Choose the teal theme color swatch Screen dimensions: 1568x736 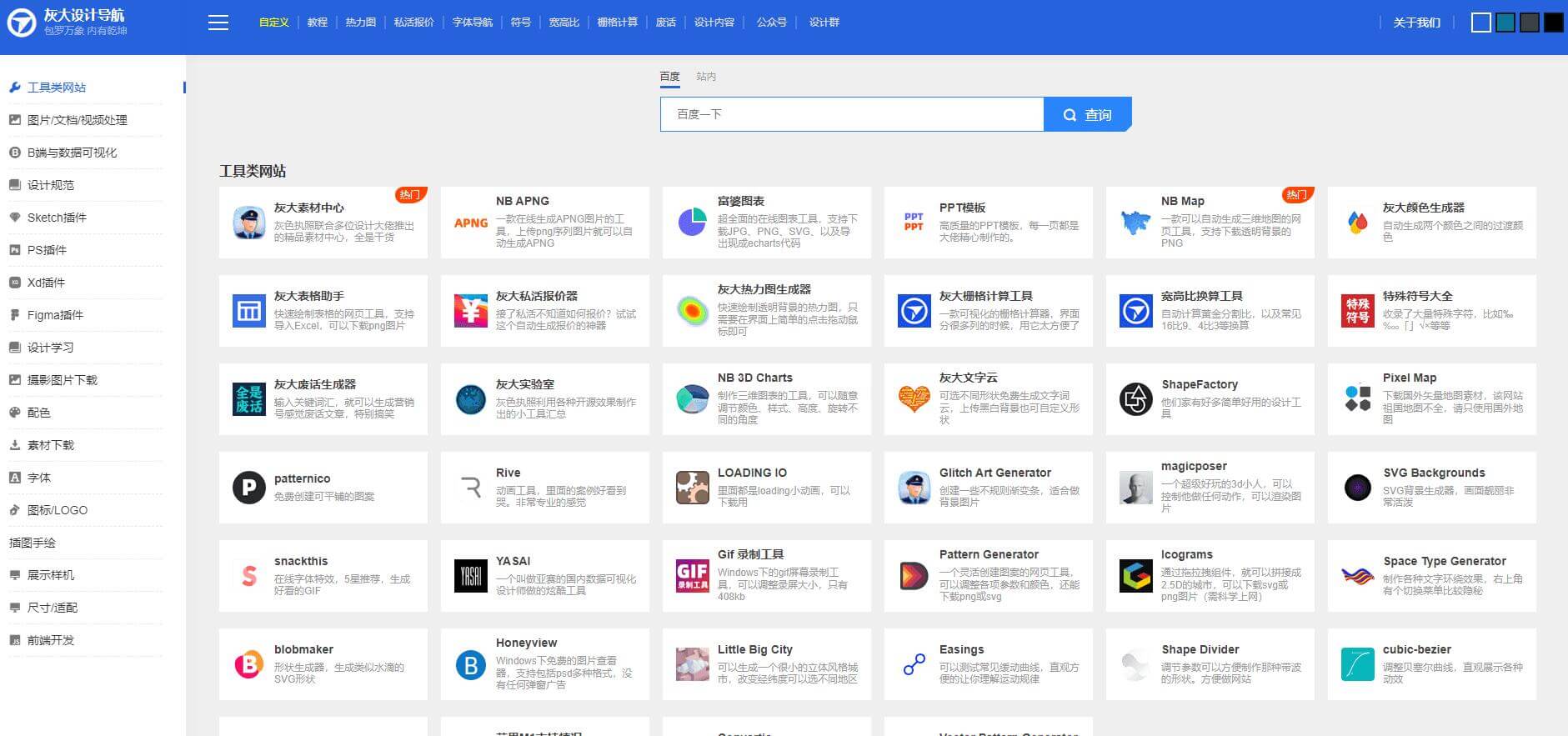point(1505,23)
